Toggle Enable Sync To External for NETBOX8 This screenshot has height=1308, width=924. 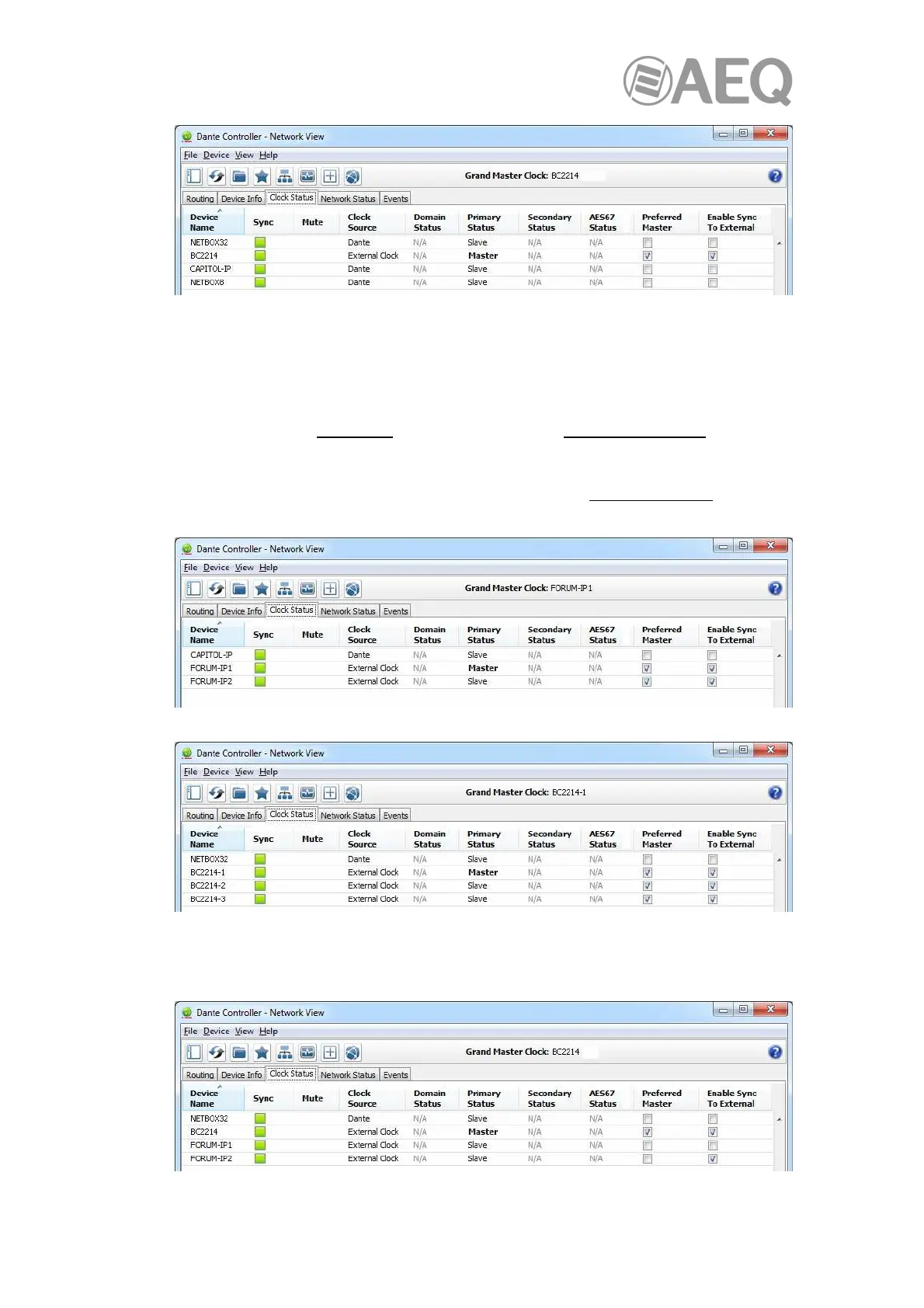tap(713, 283)
